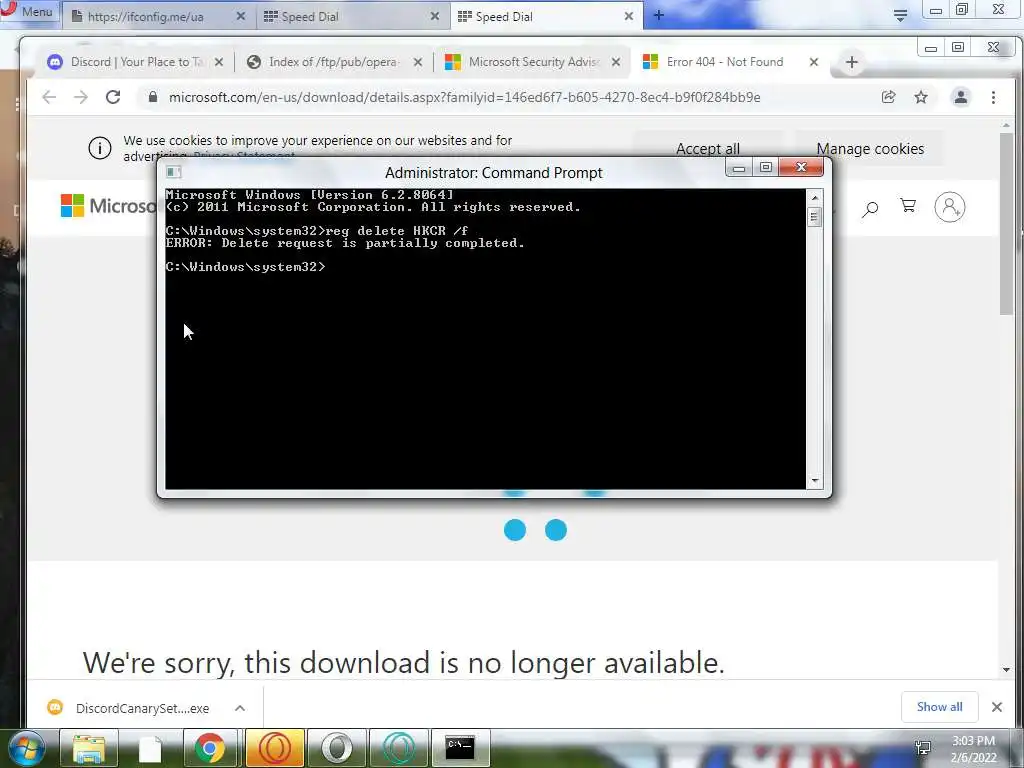Open Microsoft site search icon
The height and width of the screenshot is (768, 1024).
pos(870,209)
